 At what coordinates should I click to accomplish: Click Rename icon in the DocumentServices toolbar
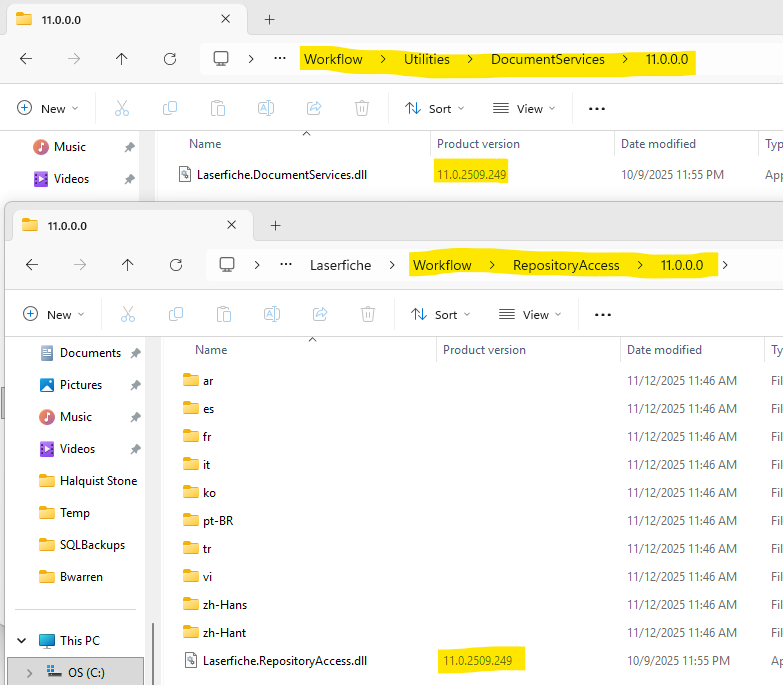click(266, 108)
